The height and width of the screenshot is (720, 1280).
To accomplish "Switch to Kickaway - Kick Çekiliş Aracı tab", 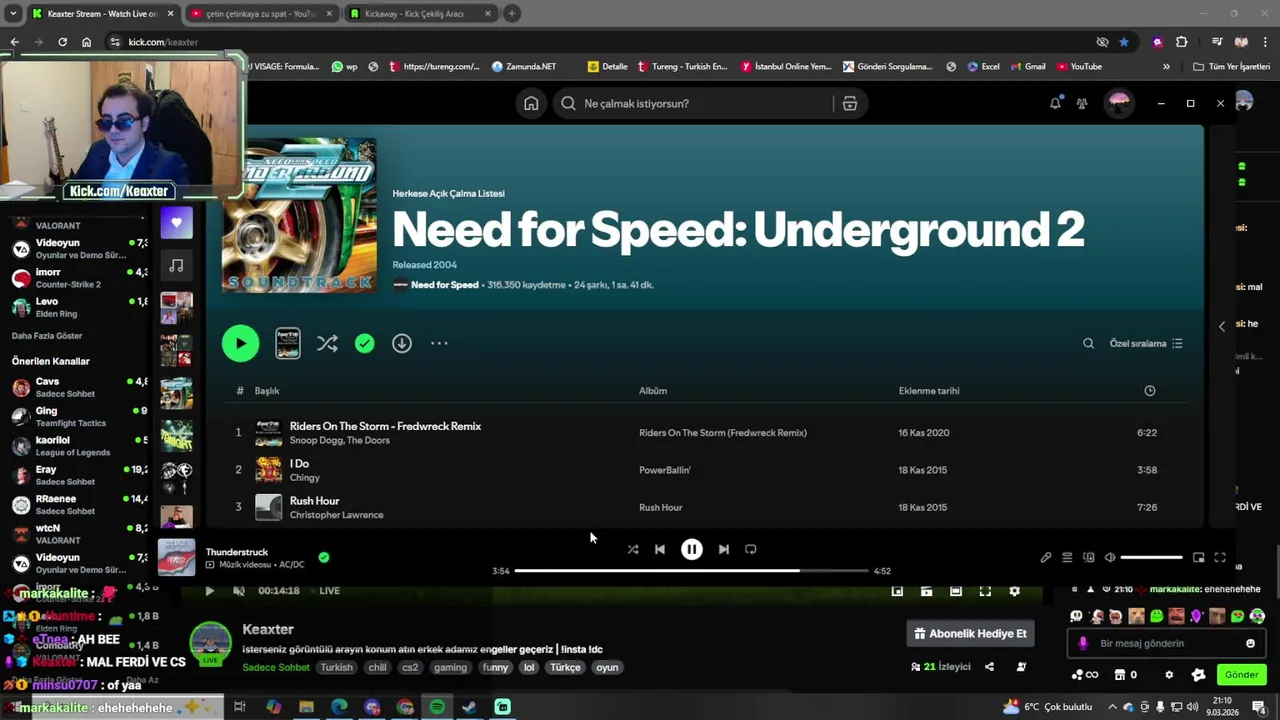I will click(x=420, y=14).
